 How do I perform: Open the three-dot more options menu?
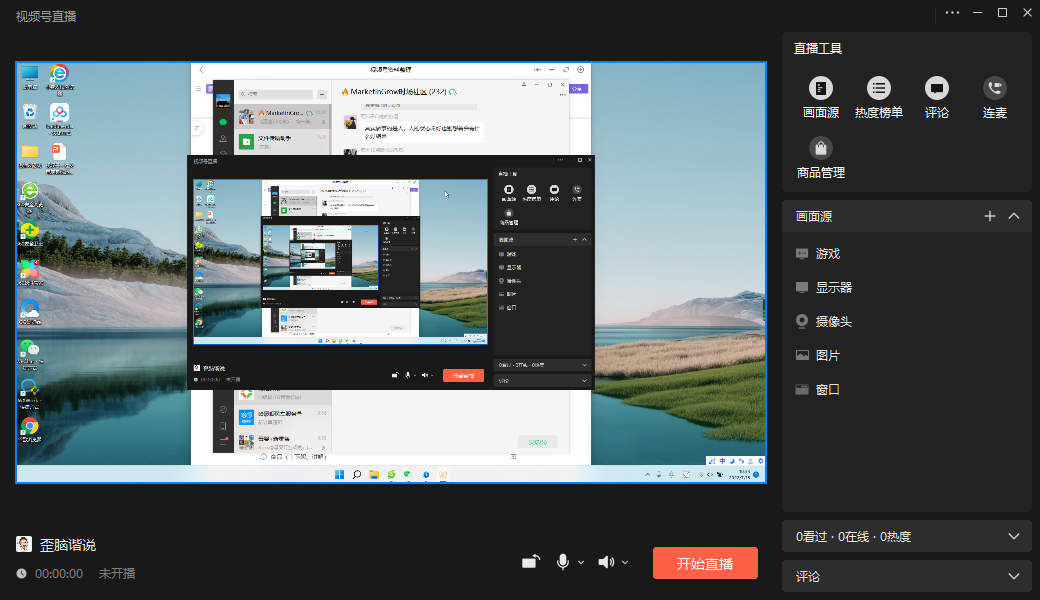[x=952, y=12]
